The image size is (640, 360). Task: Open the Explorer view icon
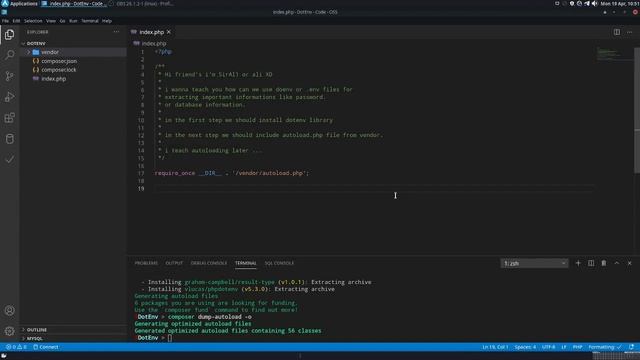pos(9,35)
